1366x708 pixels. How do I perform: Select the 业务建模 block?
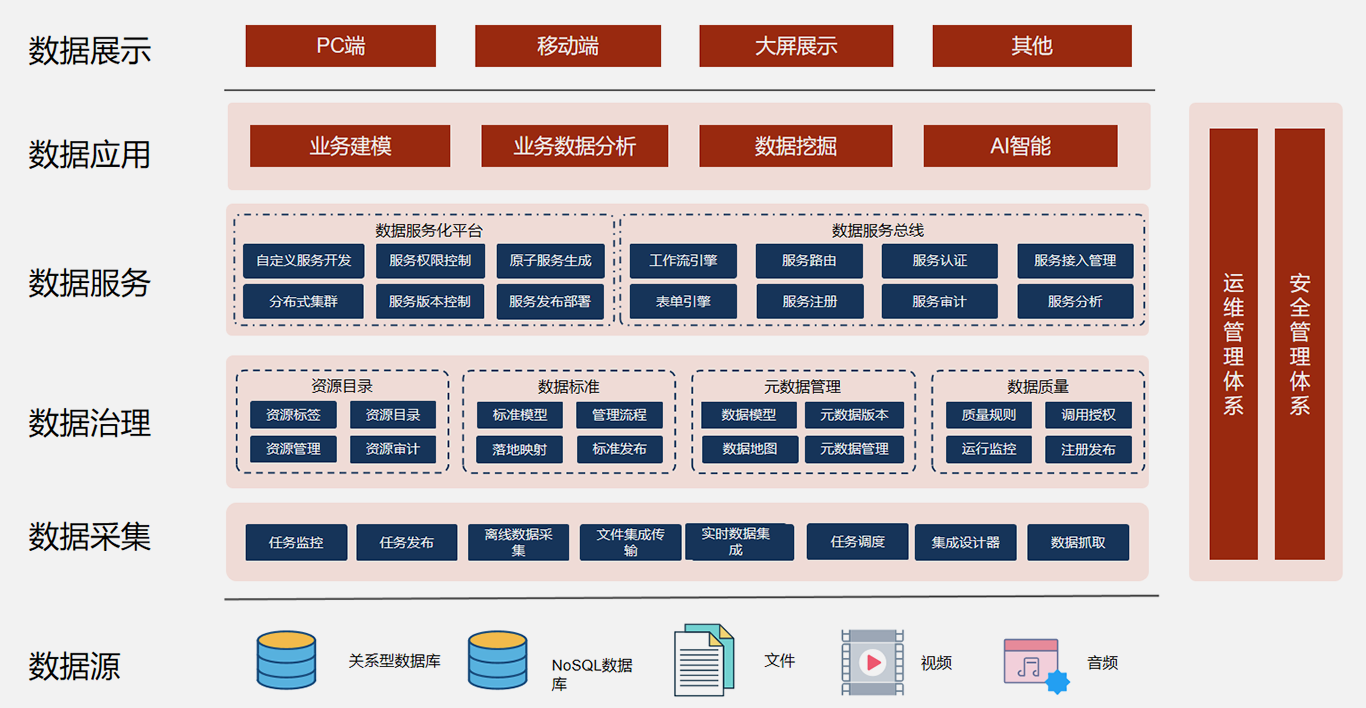click(350, 146)
